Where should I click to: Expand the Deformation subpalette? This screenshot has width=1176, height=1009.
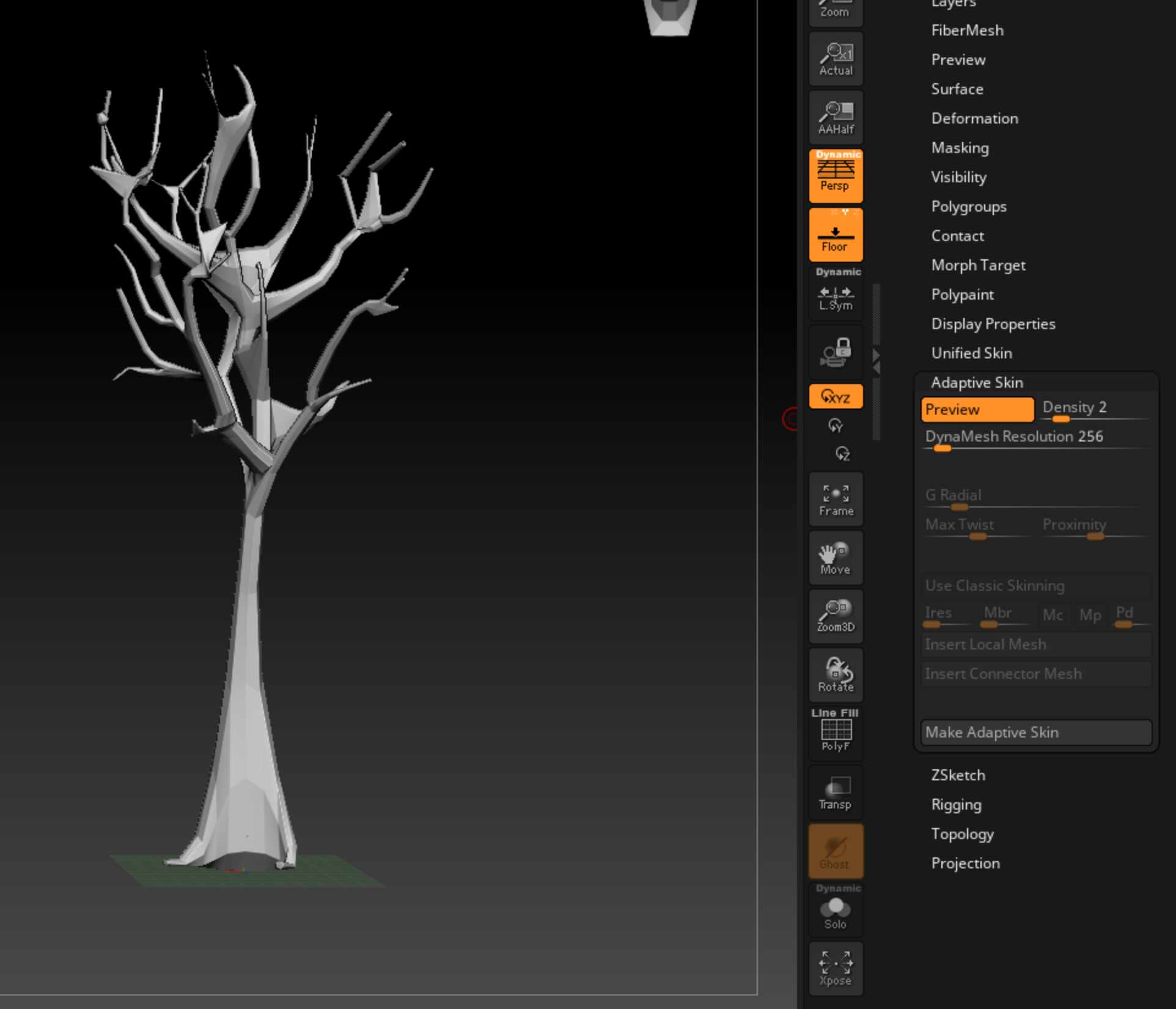pyautogui.click(x=974, y=118)
